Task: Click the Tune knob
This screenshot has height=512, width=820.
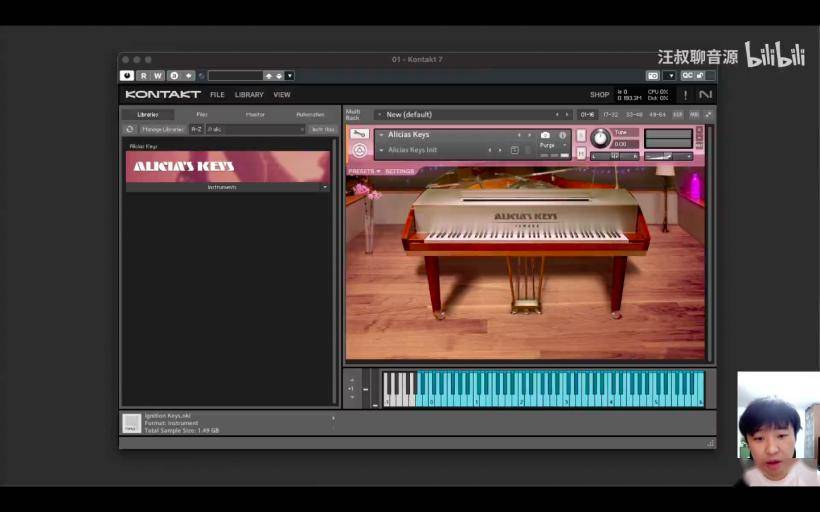Action: [x=600, y=138]
